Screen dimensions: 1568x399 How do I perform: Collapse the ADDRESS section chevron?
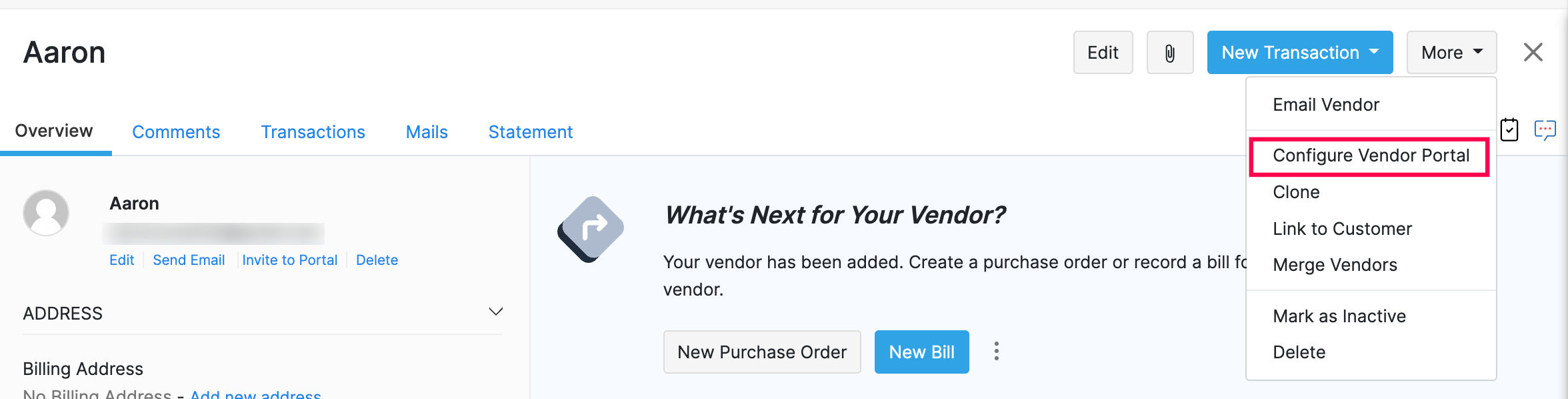[495, 312]
